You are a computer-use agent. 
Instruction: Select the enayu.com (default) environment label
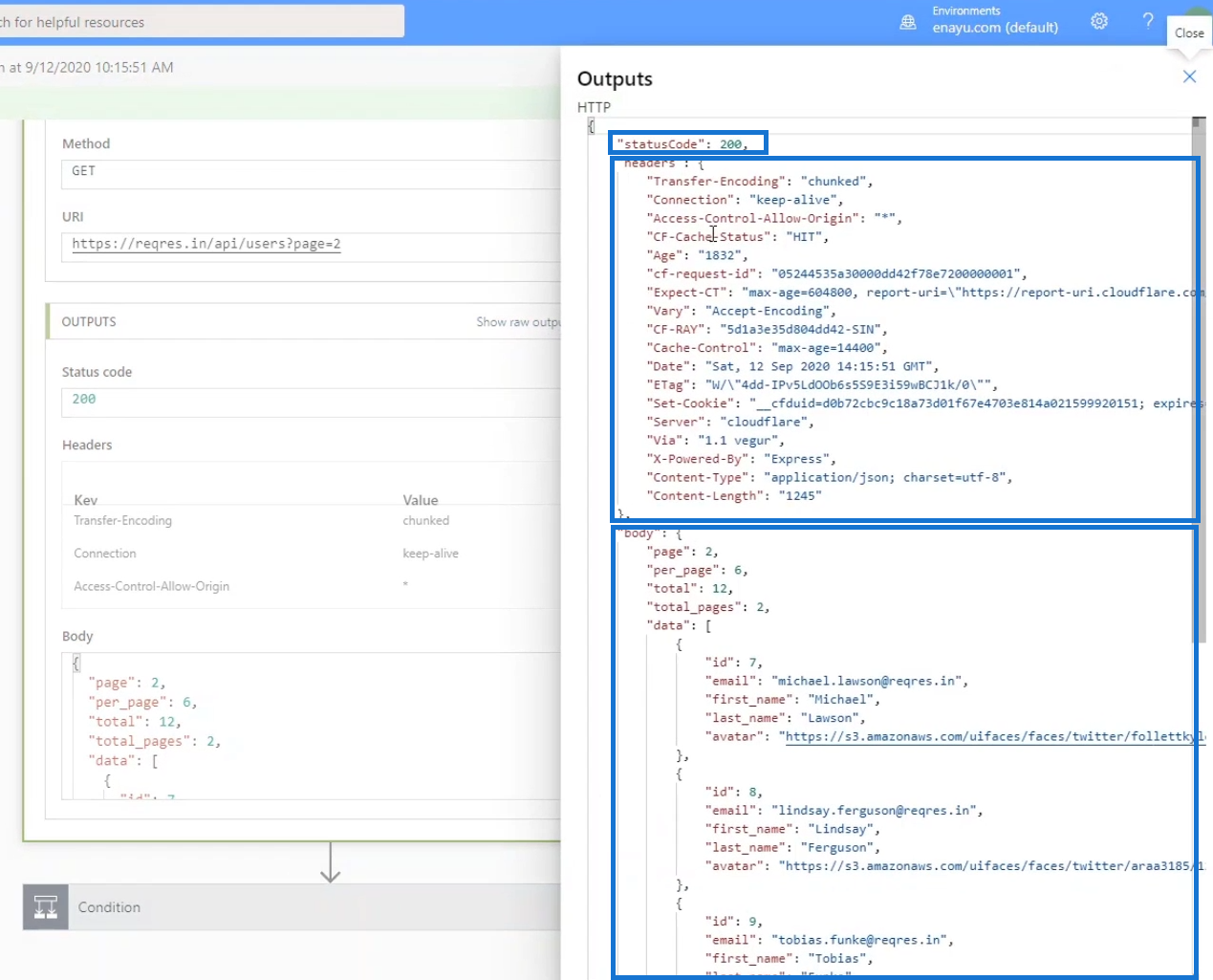[x=995, y=28]
